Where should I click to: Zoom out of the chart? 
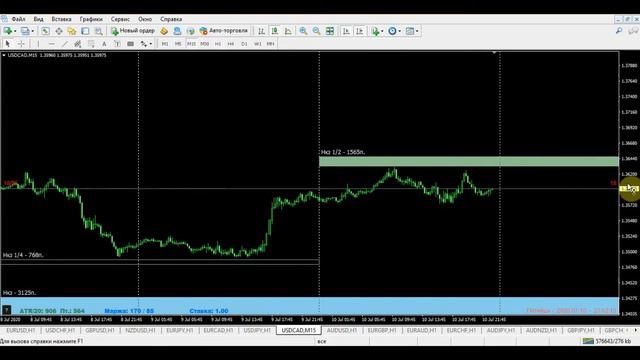coord(316,31)
